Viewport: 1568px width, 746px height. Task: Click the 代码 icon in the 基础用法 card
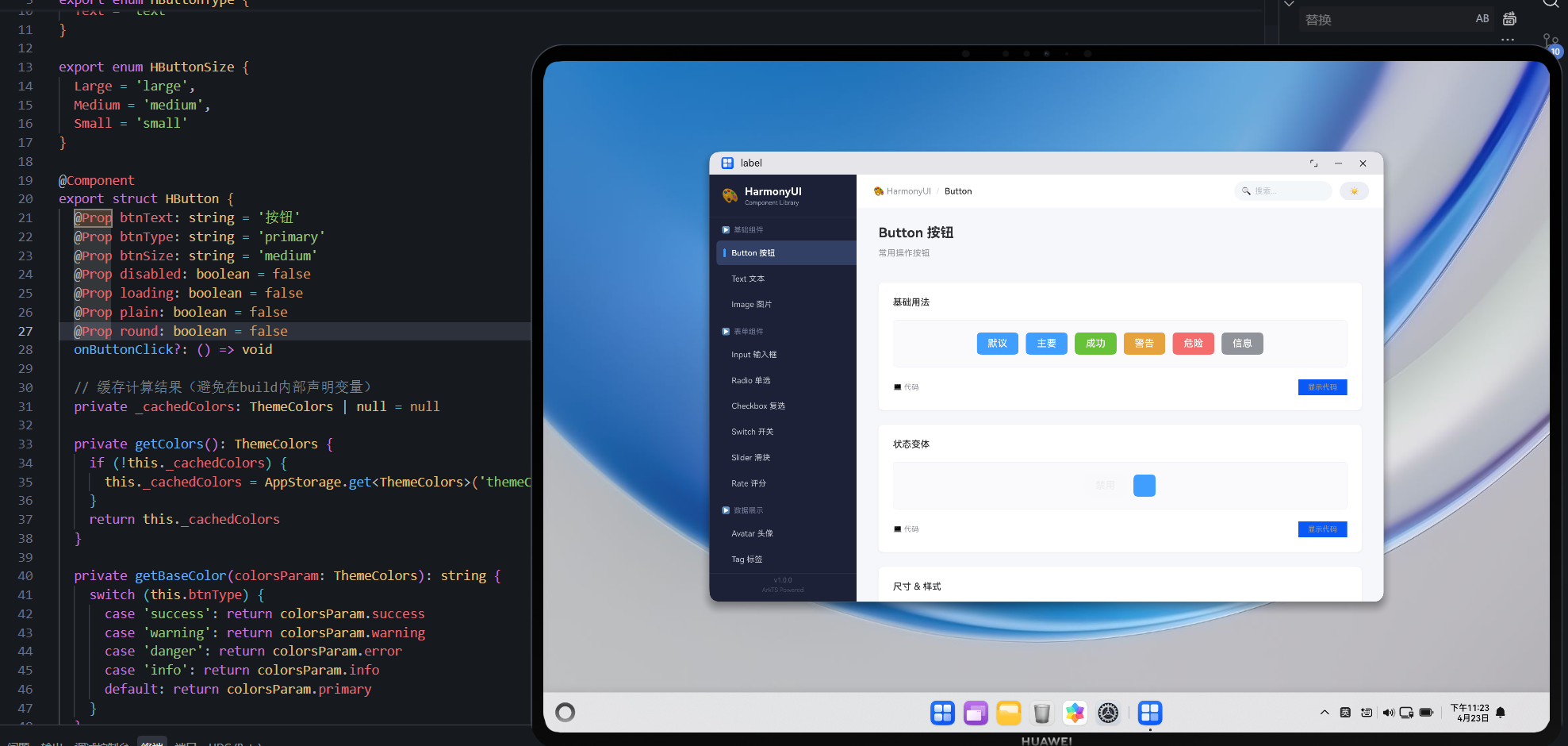point(897,387)
